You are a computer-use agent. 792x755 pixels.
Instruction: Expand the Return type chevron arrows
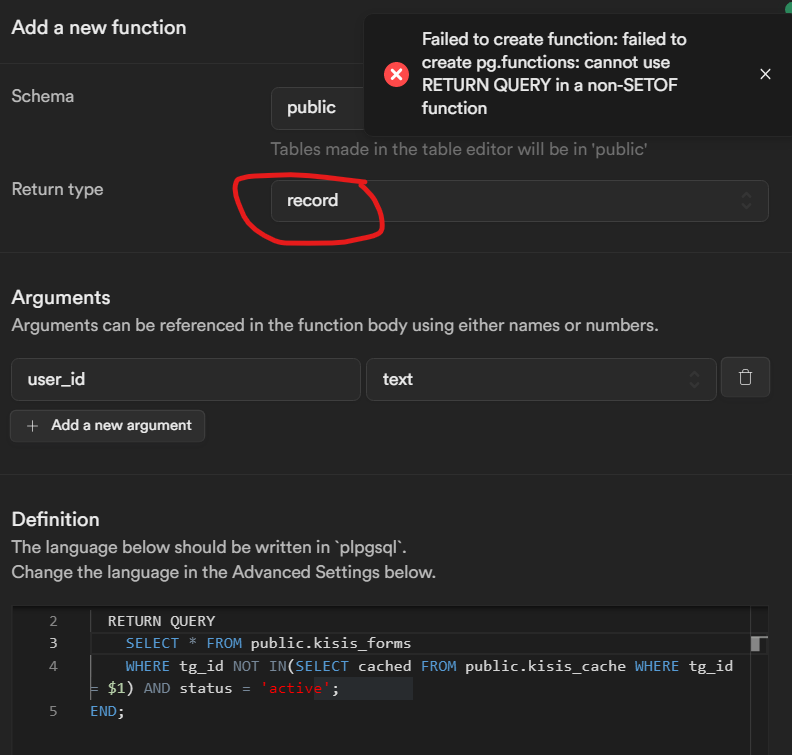pos(746,200)
